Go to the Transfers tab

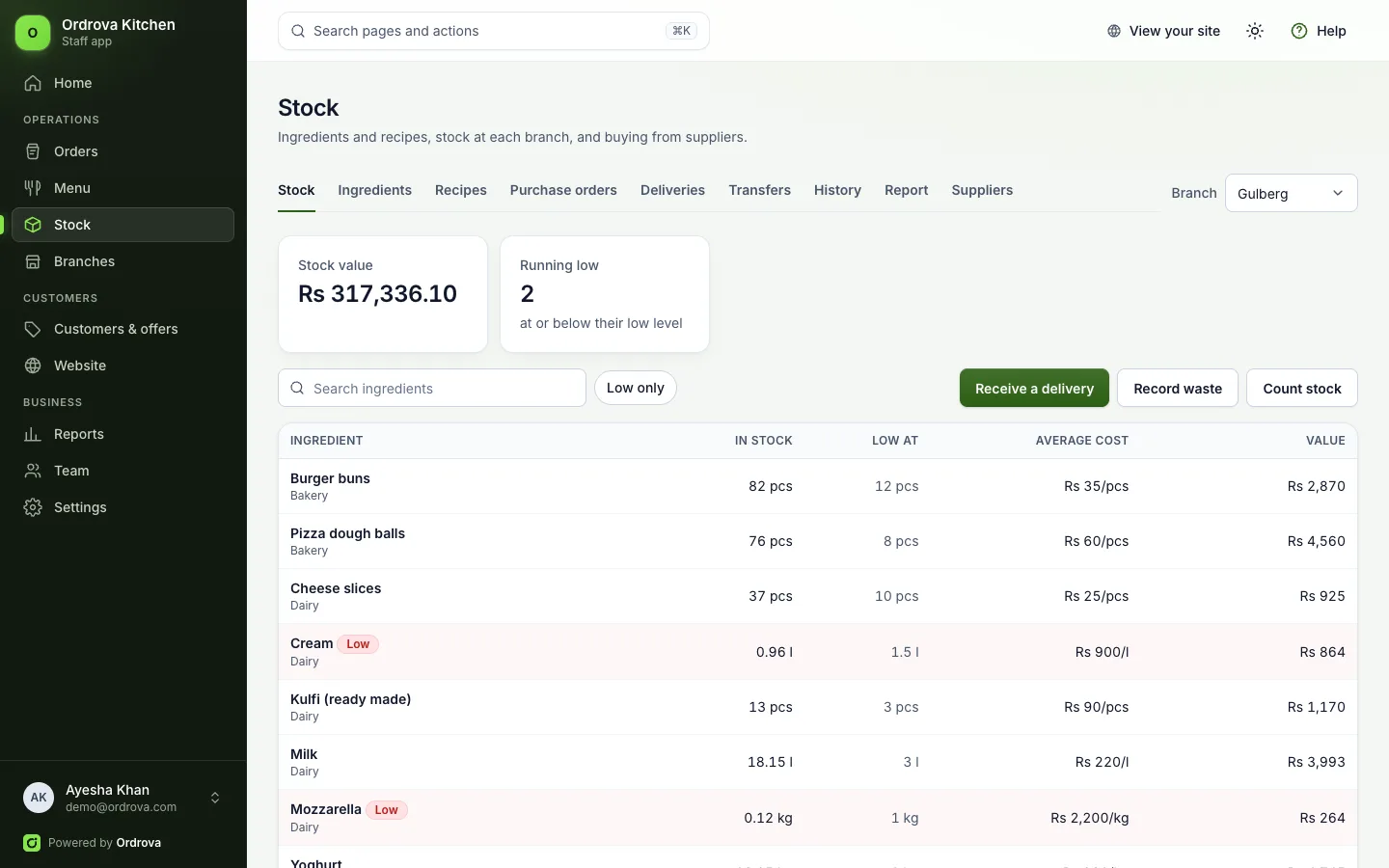click(x=759, y=190)
